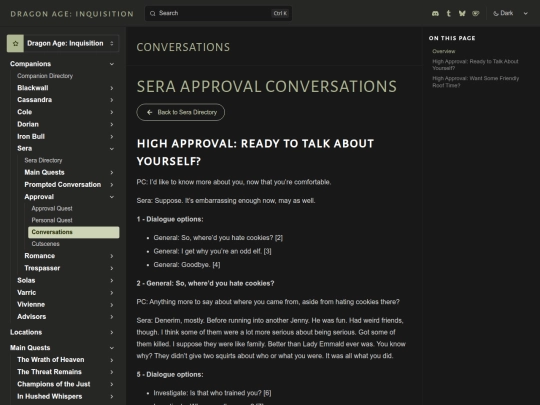Open the Dragon Age: Inquisition version selector

point(63,43)
